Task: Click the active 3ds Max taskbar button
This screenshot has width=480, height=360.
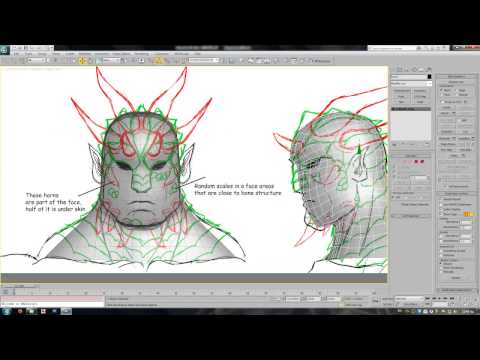Action: 66,311
